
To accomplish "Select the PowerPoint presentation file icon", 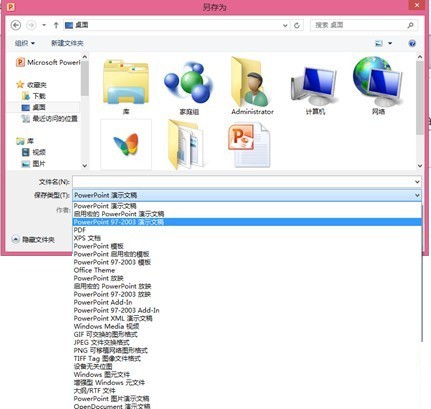I will (x=249, y=145).
